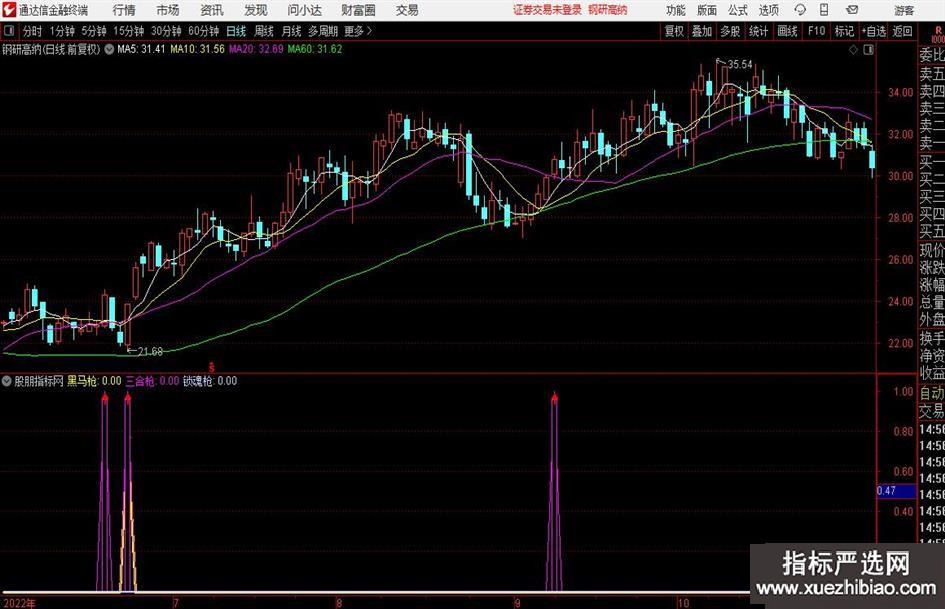Image resolution: width=945 pixels, height=609 pixels.
Task: Click the red 钢研高纳 title link
Action: point(608,10)
